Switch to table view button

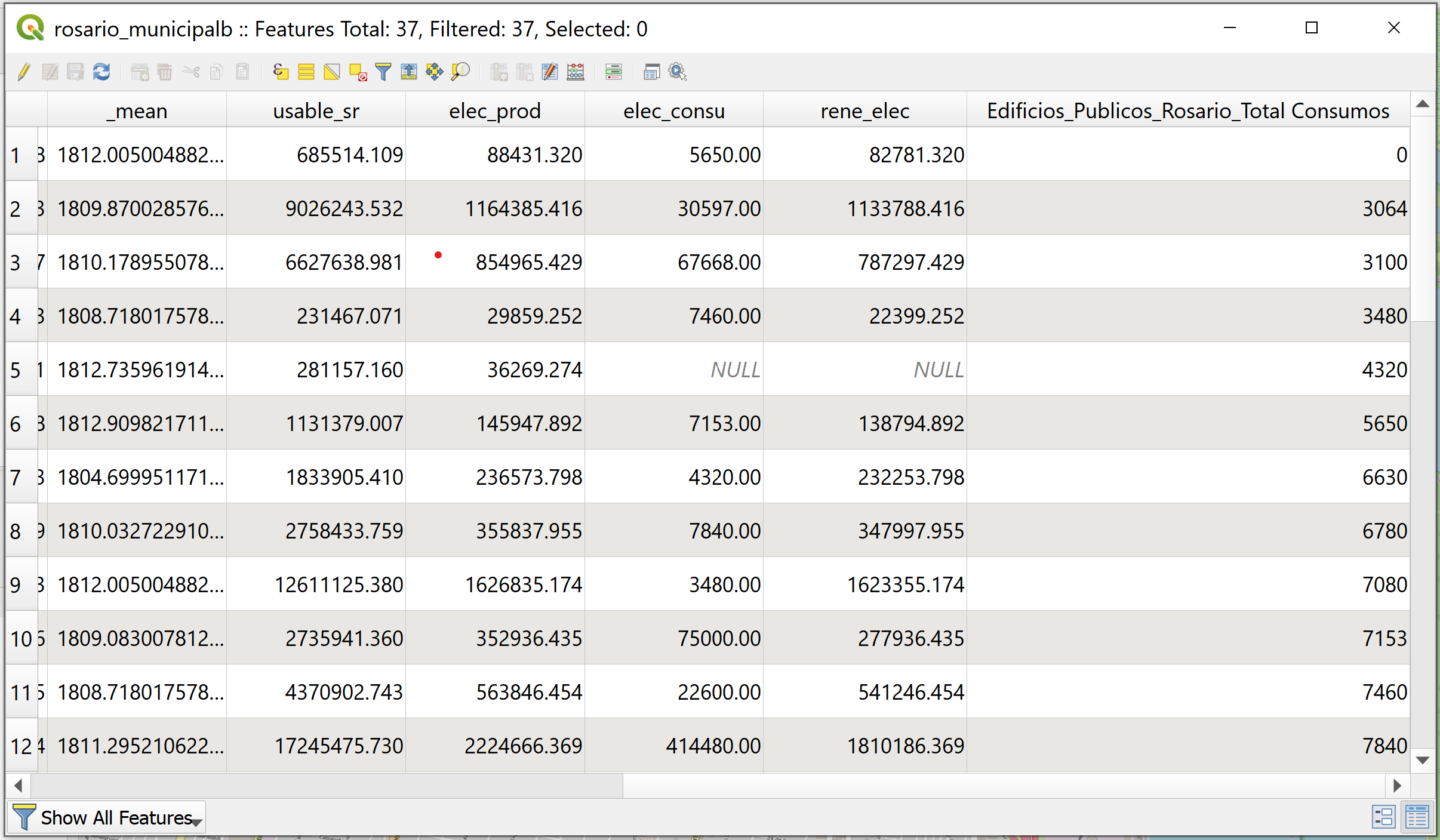(x=1417, y=817)
